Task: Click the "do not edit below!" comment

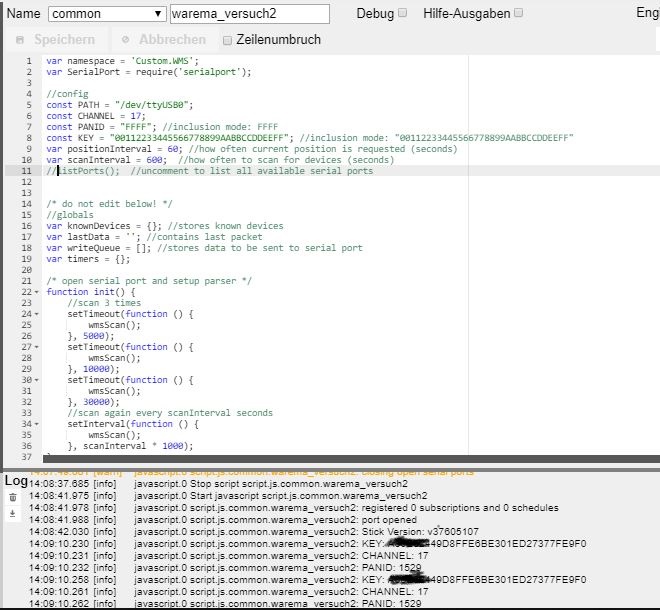Action: [109, 204]
